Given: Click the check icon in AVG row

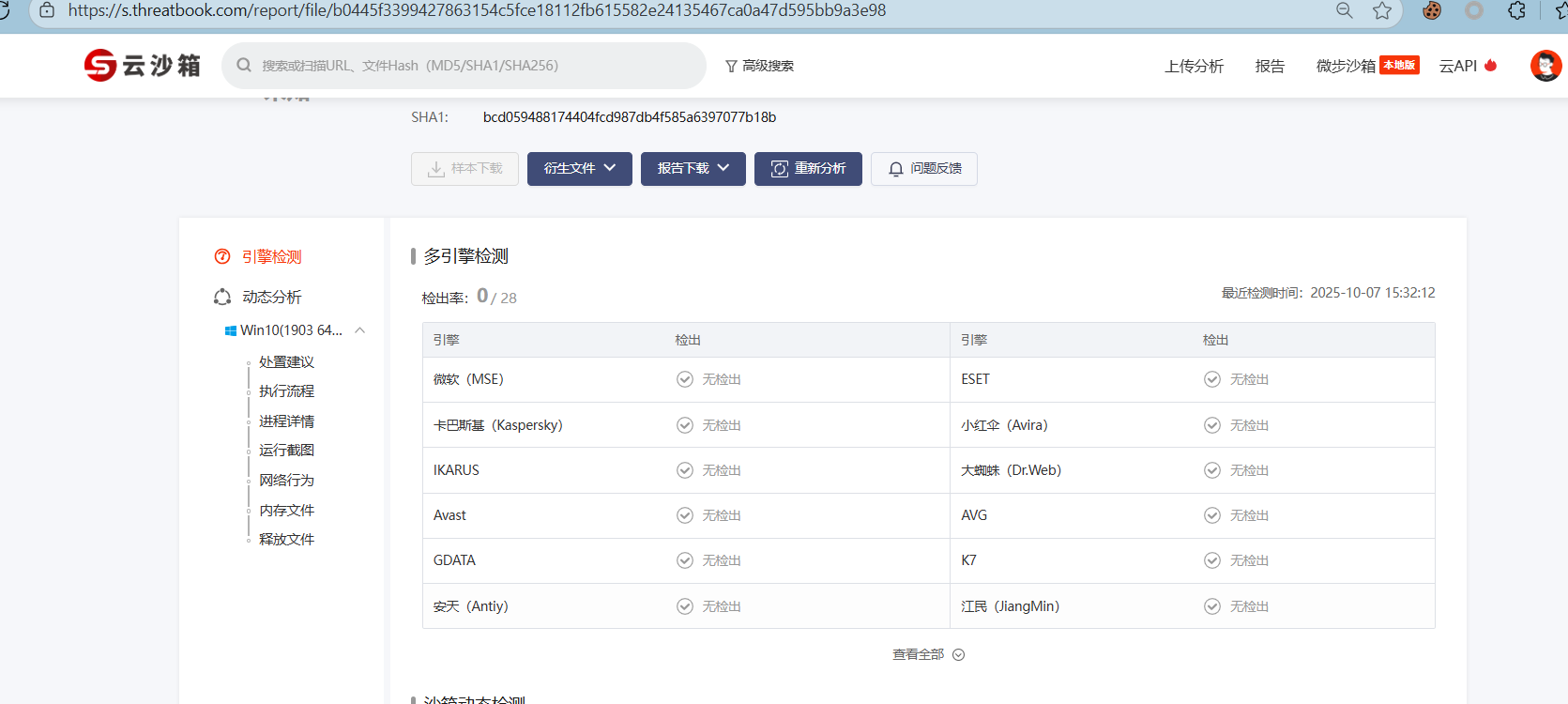Looking at the screenshot, I should coord(1212,515).
